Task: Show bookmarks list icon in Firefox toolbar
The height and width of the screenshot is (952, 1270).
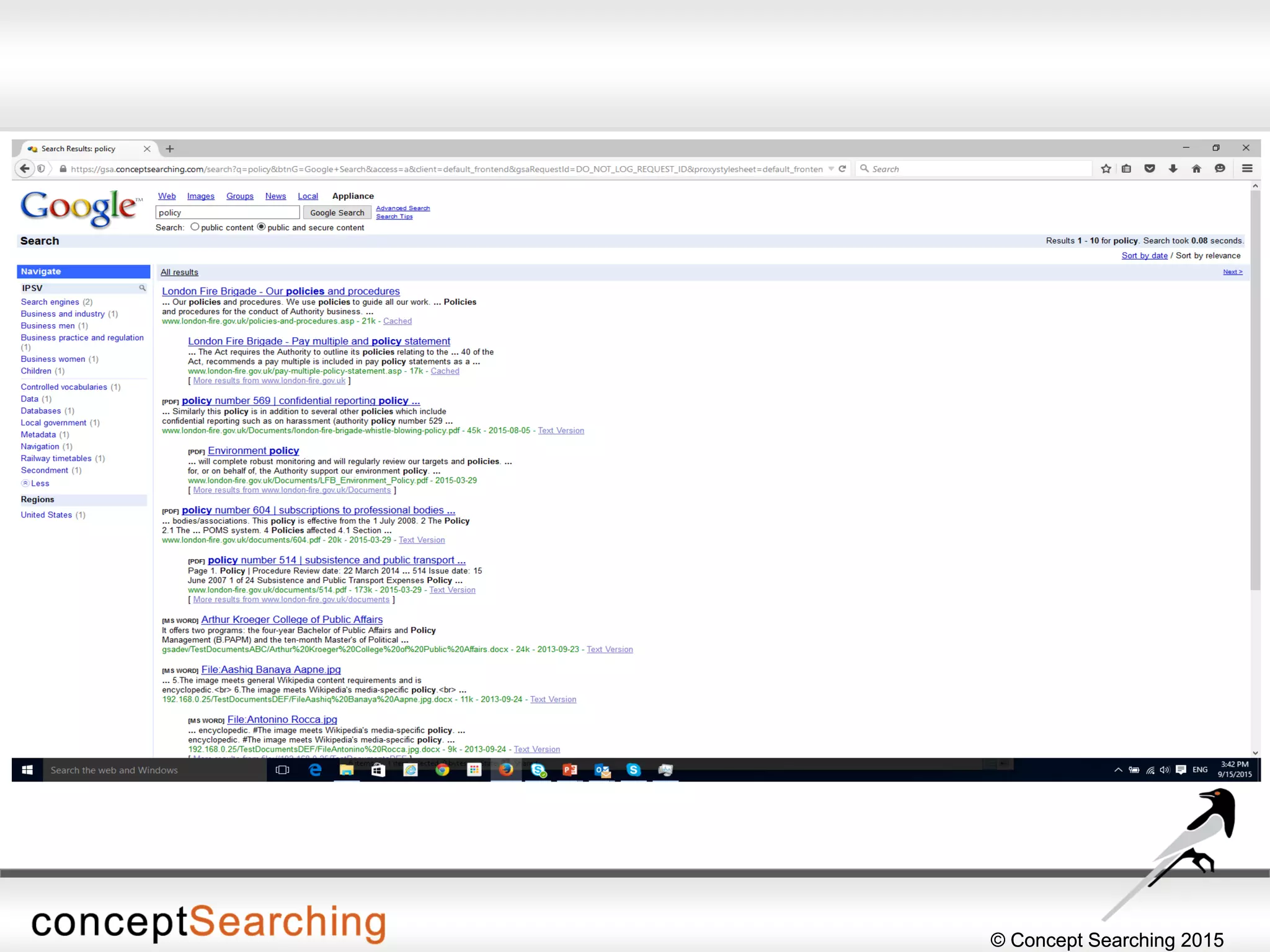Action: 1127,169
